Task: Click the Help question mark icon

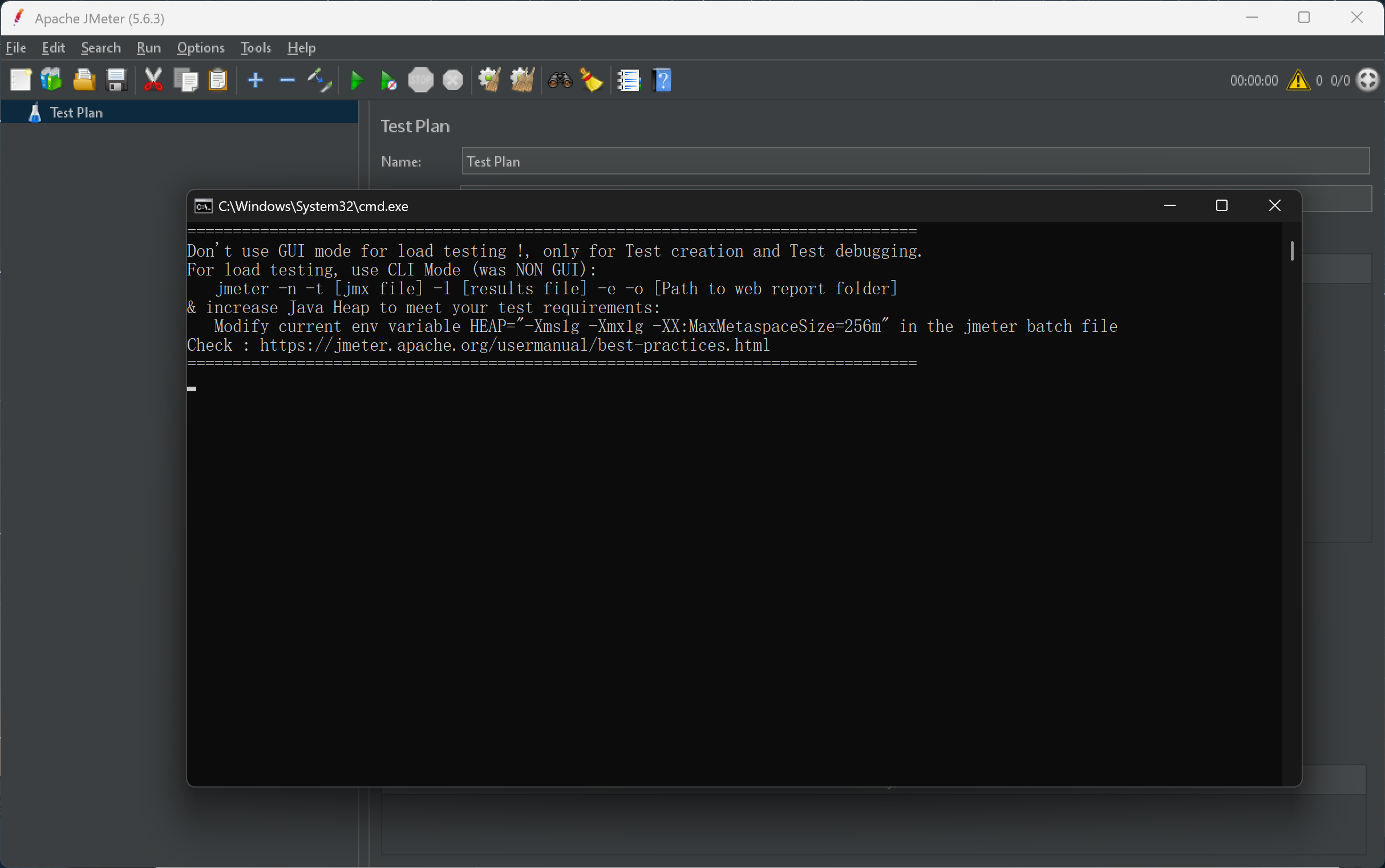Action: (662, 80)
